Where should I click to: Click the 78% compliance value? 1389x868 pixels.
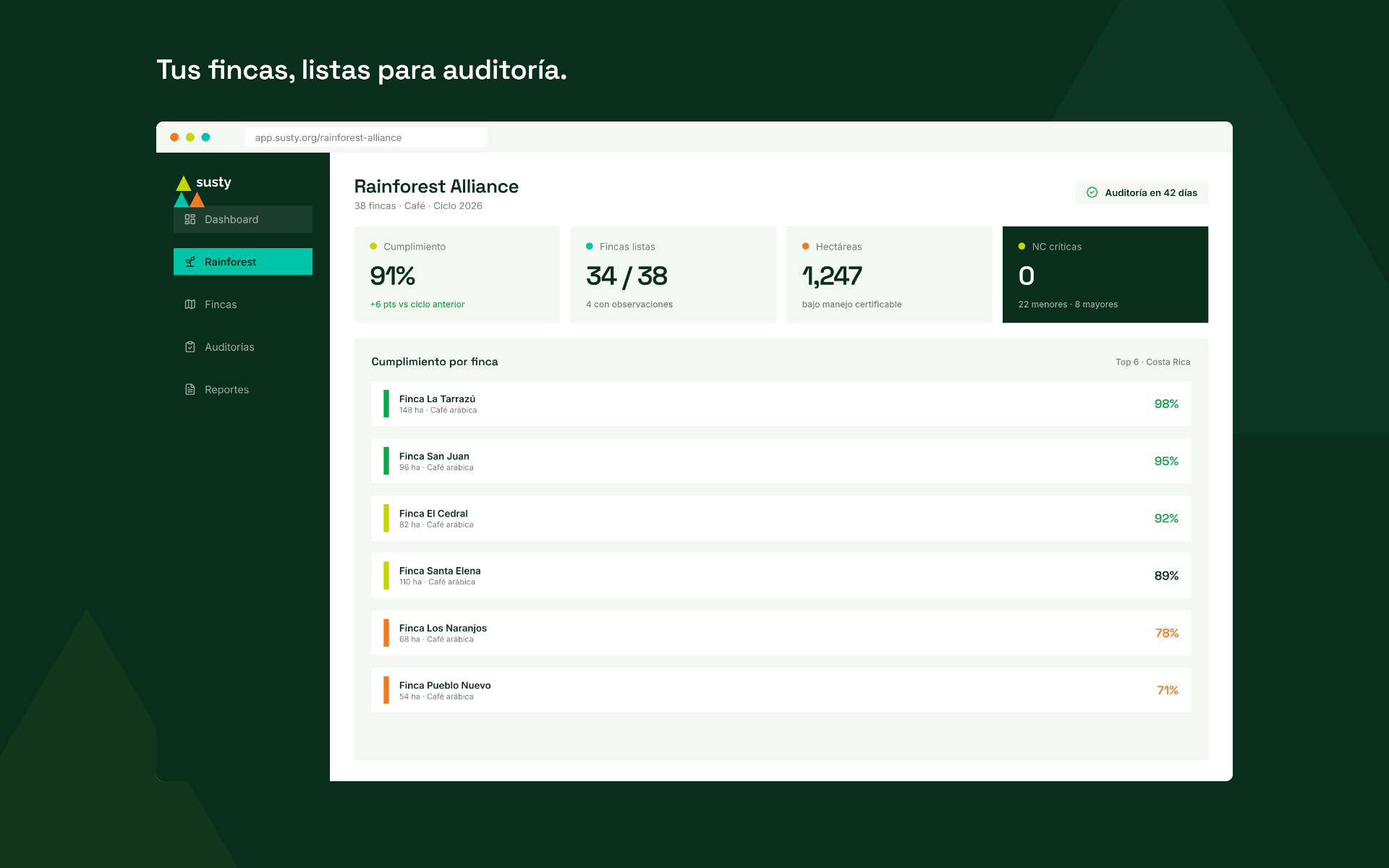(1167, 633)
